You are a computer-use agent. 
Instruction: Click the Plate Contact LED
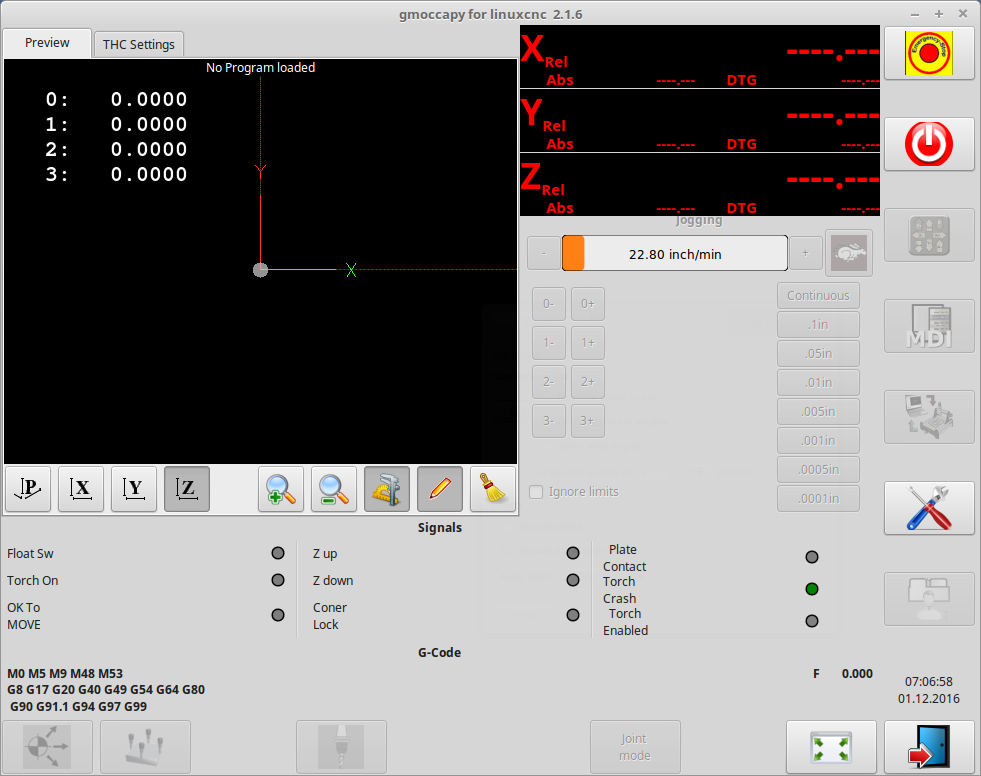click(x=811, y=557)
